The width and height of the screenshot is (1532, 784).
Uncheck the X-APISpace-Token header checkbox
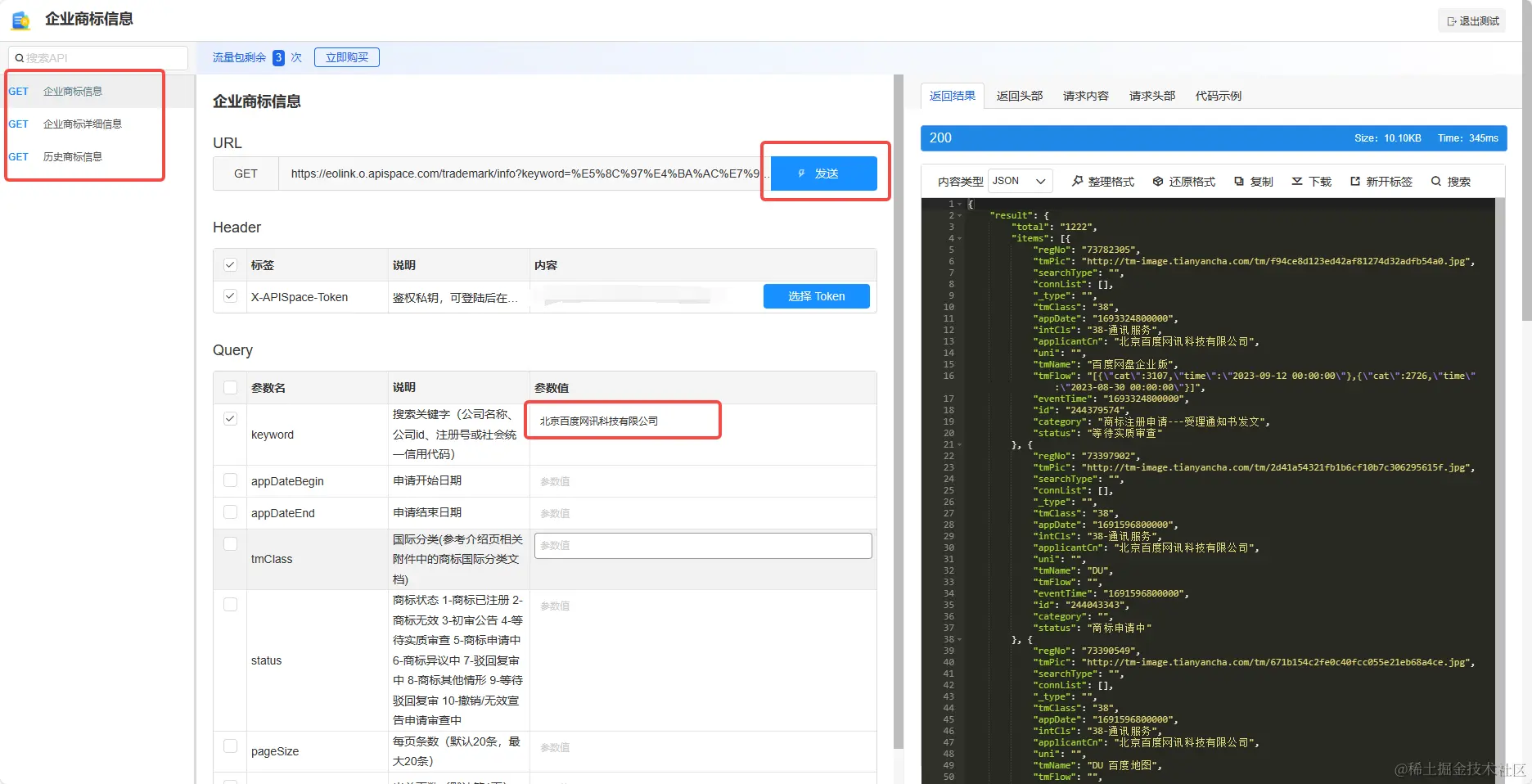(x=230, y=296)
